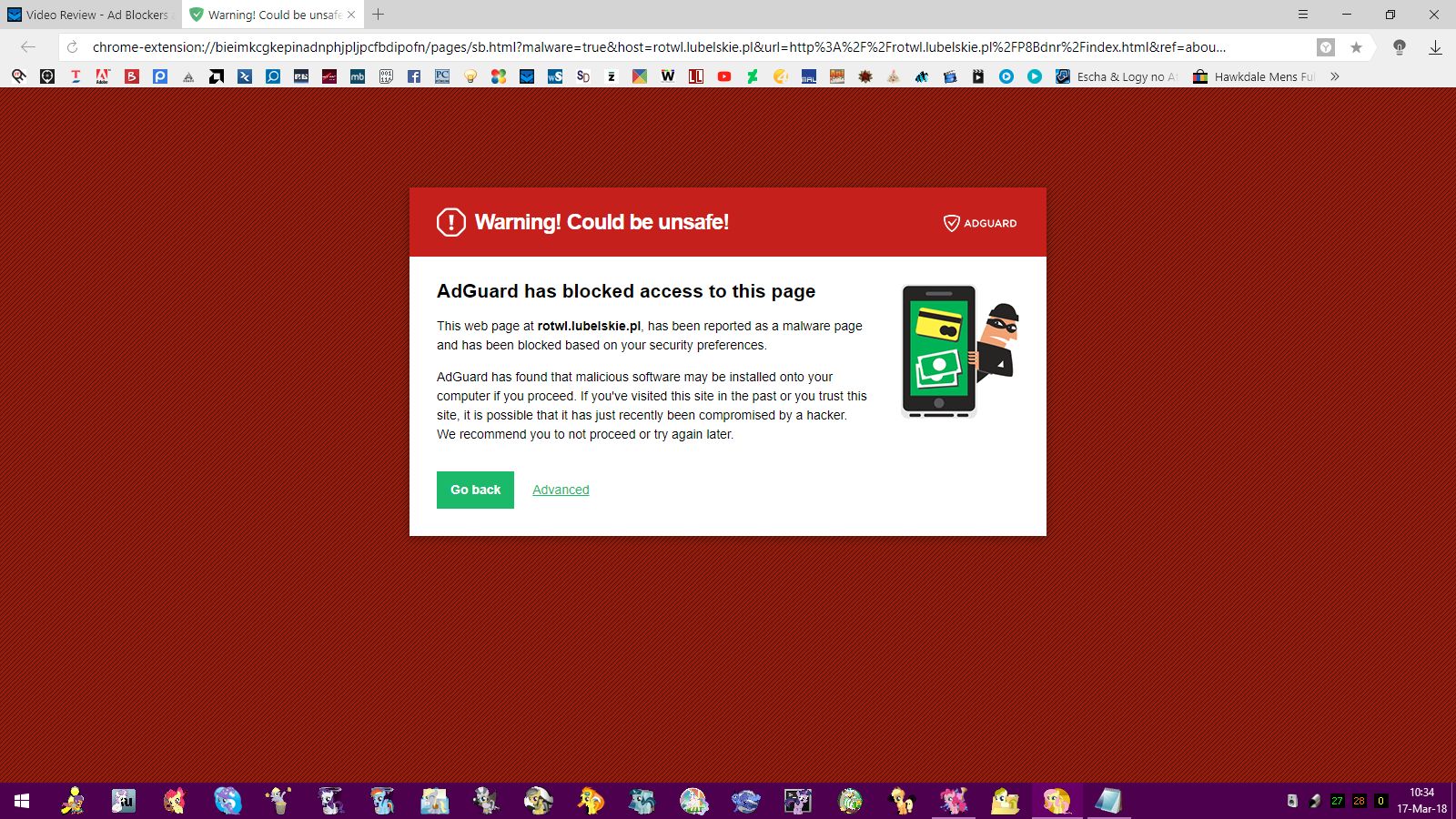Click the ADGUARD logo in the warning header
This screenshot has height=819, width=1456.
[x=980, y=223]
